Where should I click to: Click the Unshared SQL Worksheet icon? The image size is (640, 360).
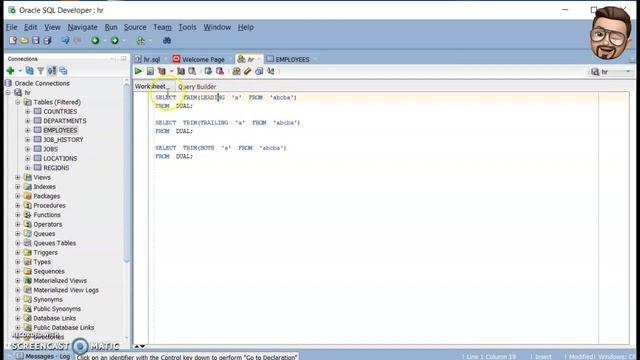(x=236, y=71)
